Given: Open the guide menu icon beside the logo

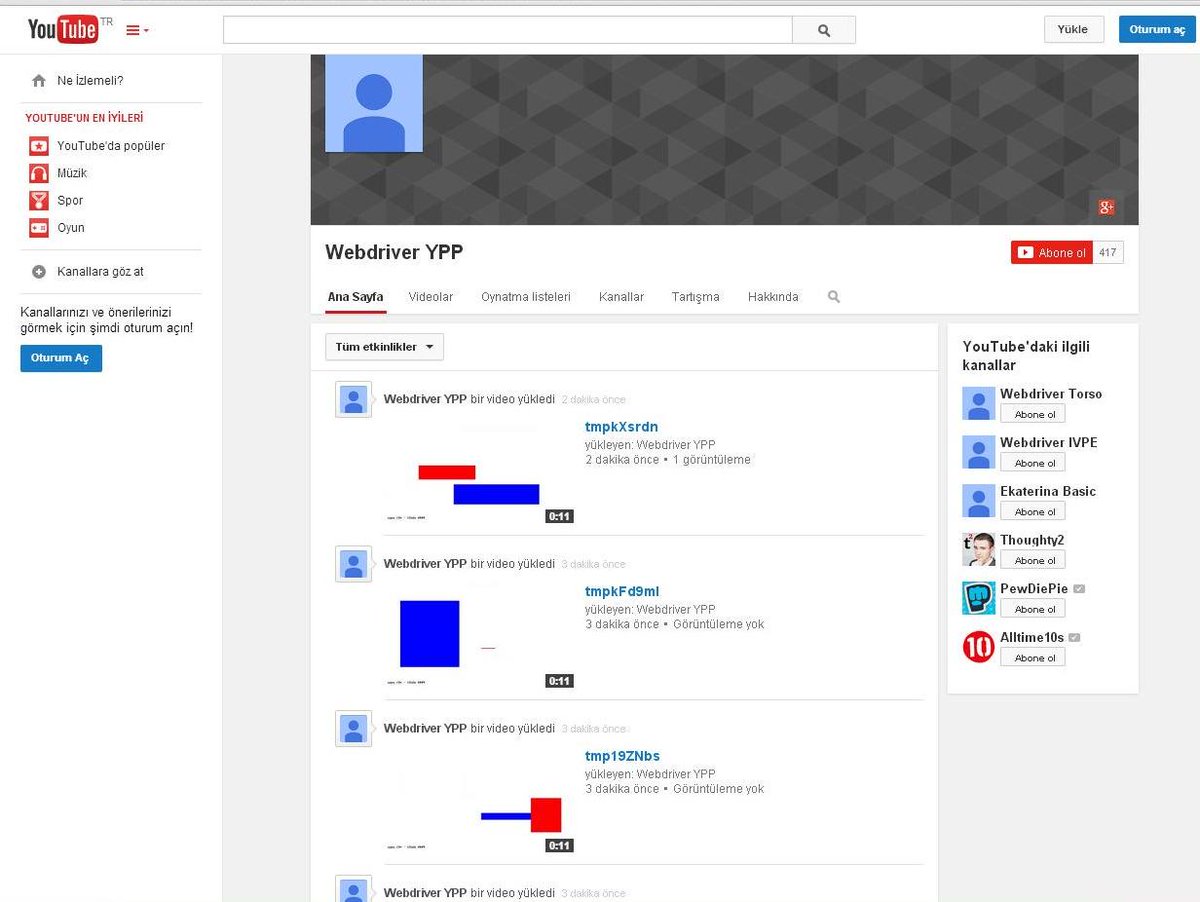Looking at the screenshot, I should point(137,30).
